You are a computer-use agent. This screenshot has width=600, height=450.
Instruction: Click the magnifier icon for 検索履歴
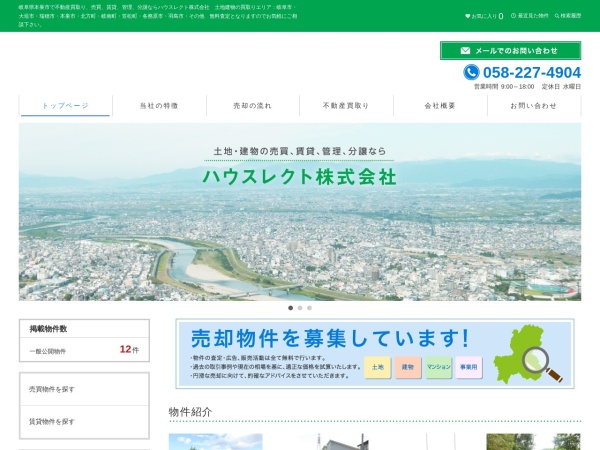point(557,16)
